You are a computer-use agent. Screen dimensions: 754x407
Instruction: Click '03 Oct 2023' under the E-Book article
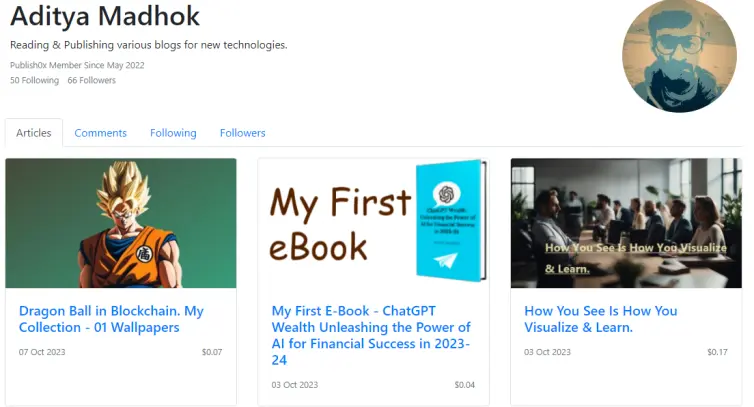(295, 385)
